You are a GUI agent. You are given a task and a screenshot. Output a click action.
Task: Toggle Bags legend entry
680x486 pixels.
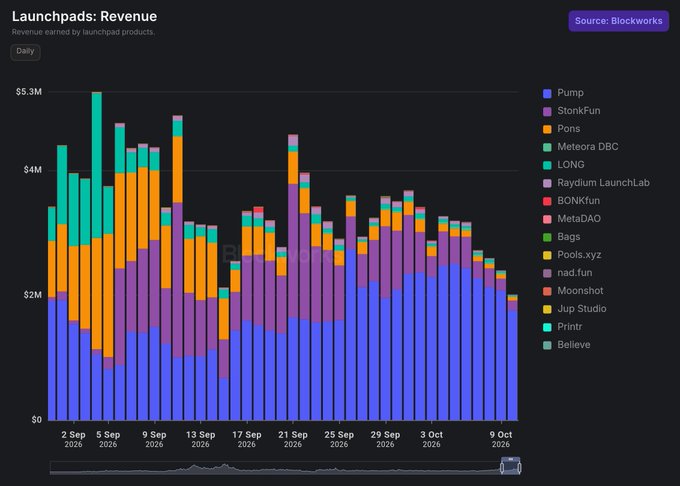pos(561,237)
